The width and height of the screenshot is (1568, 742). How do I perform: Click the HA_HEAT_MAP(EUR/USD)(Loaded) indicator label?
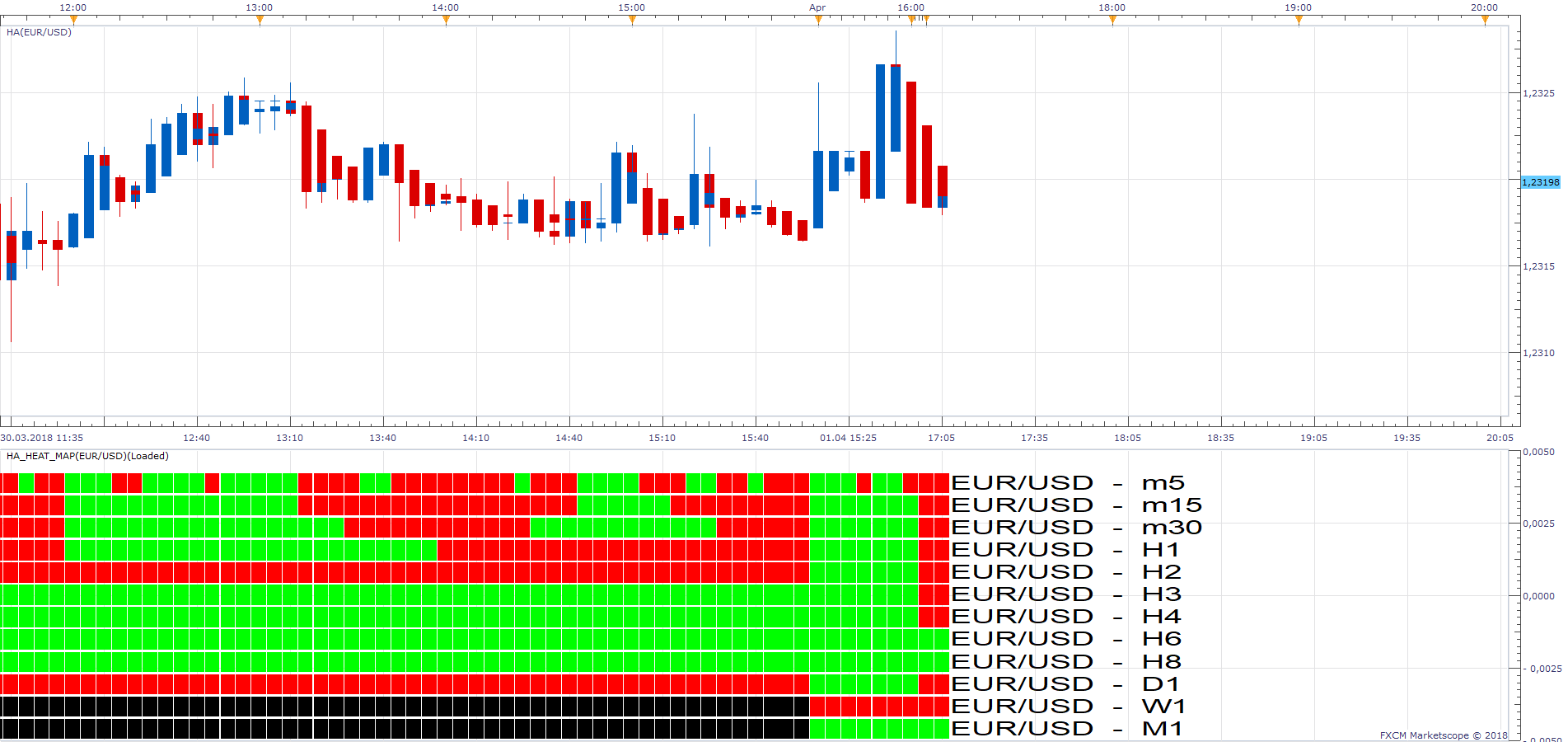pyautogui.click(x=87, y=456)
